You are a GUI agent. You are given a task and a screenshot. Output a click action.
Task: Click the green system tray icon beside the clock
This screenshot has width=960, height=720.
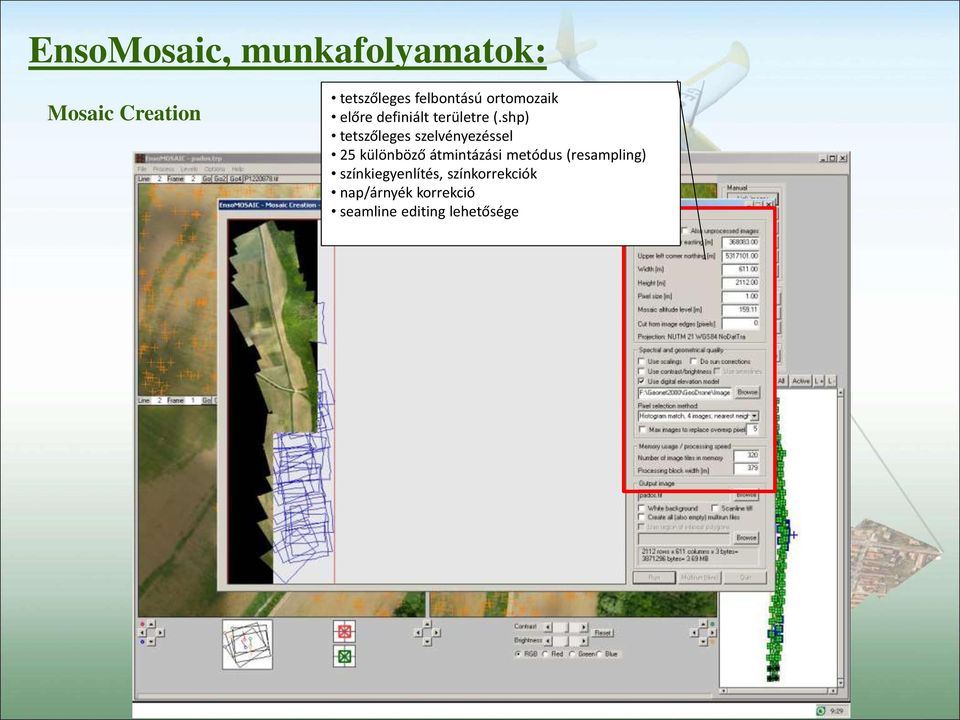pos(820,711)
